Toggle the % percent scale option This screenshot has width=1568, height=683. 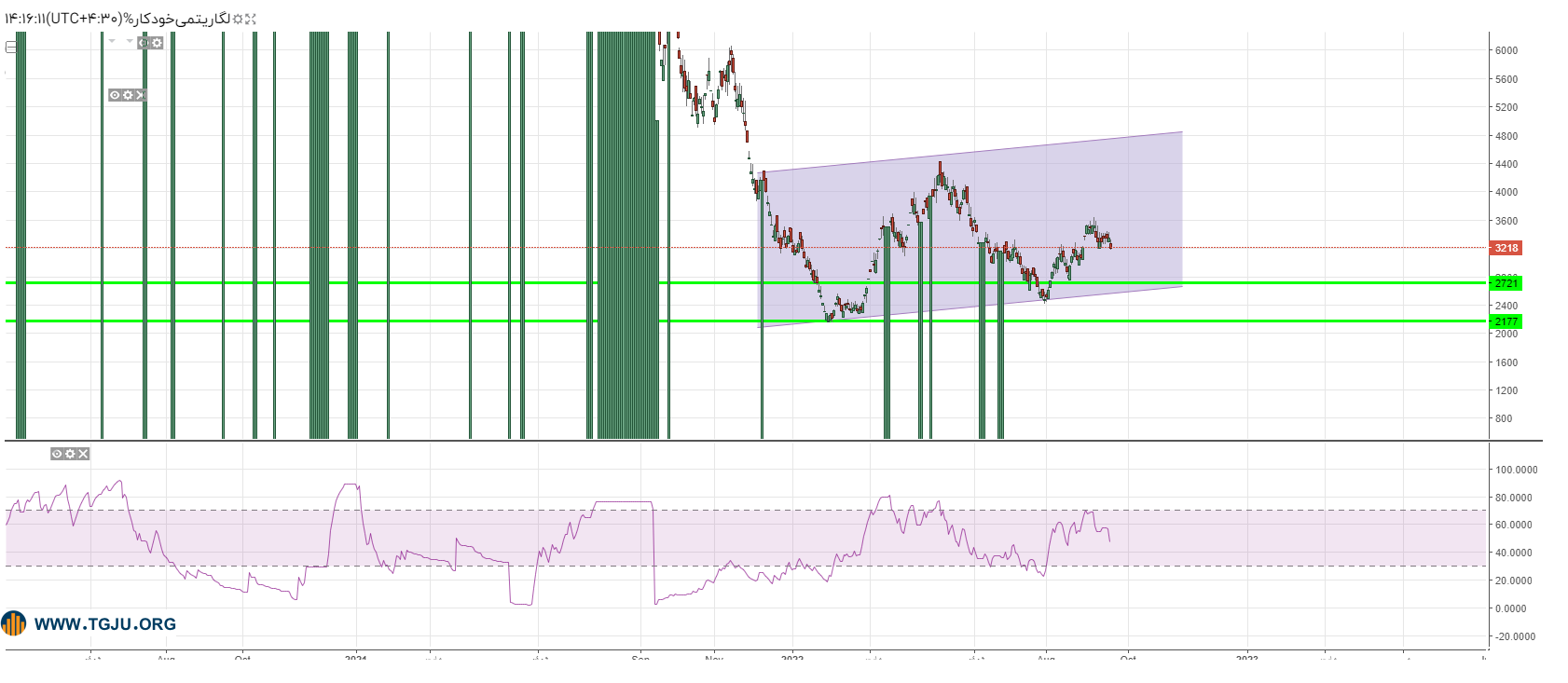tap(129, 19)
